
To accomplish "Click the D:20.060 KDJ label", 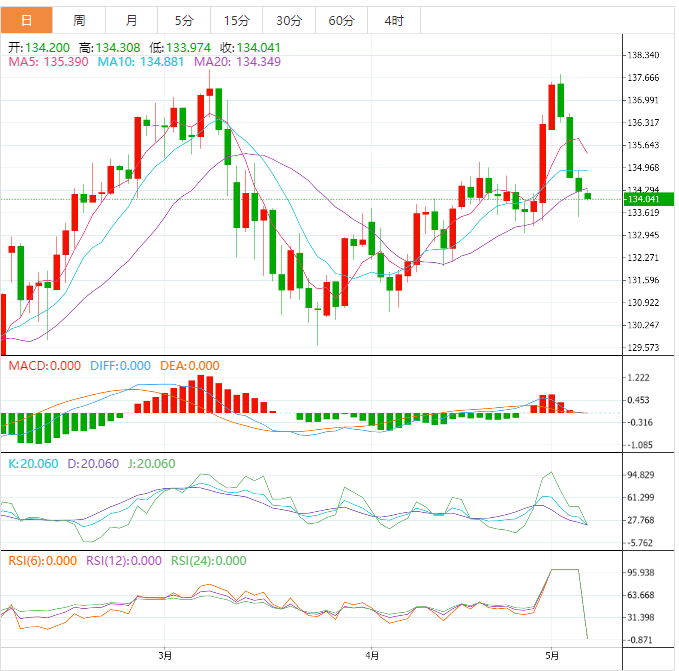I will [x=93, y=464].
